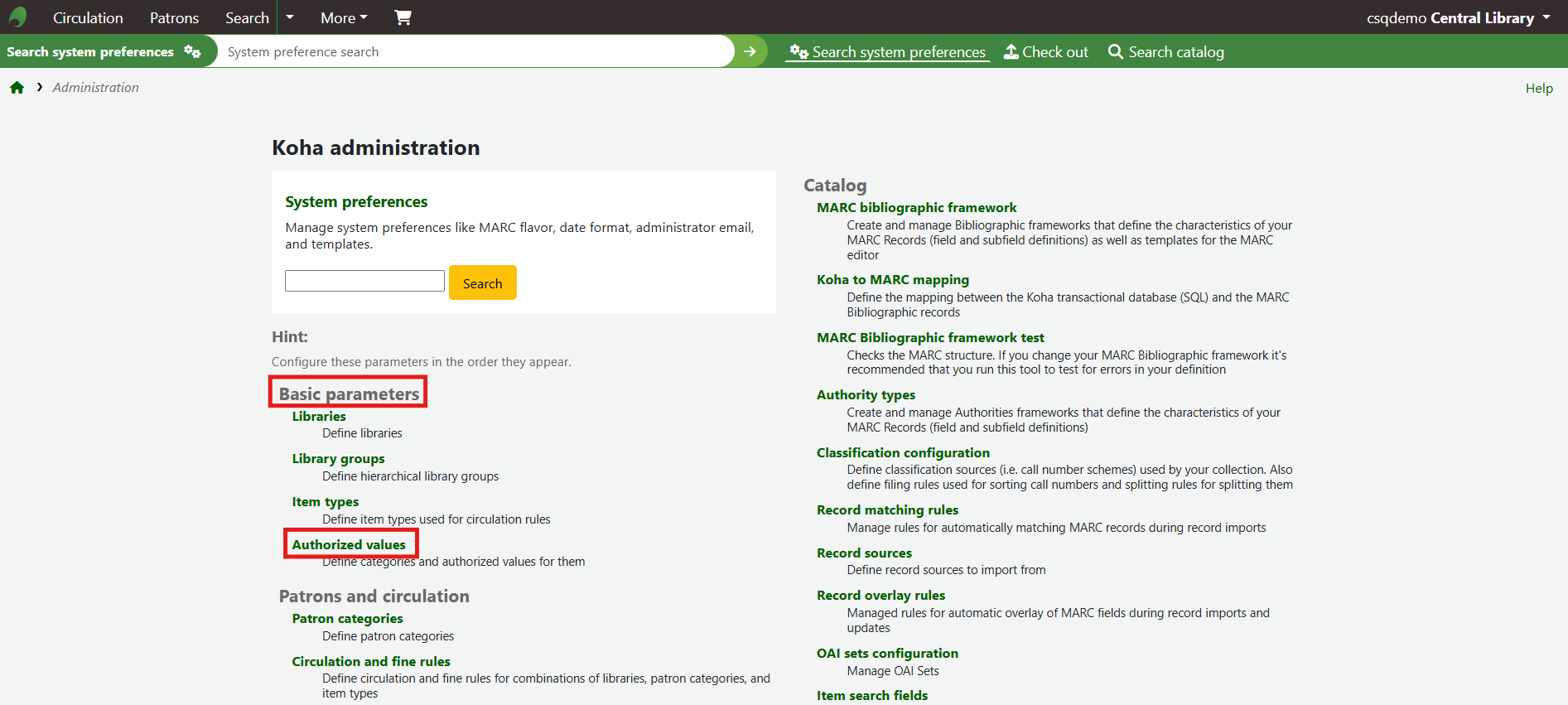Viewport: 1568px width, 705px height.
Task: Expand the Search menu dropdown arrow
Action: click(x=290, y=17)
